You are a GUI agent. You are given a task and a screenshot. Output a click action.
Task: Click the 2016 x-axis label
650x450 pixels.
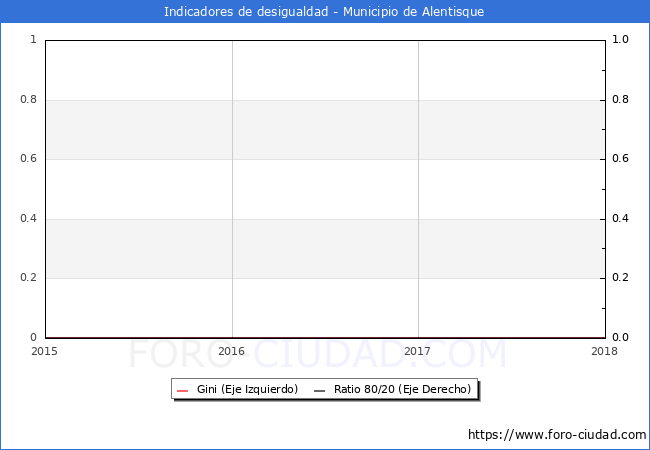pyautogui.click(x=231, y=351)
